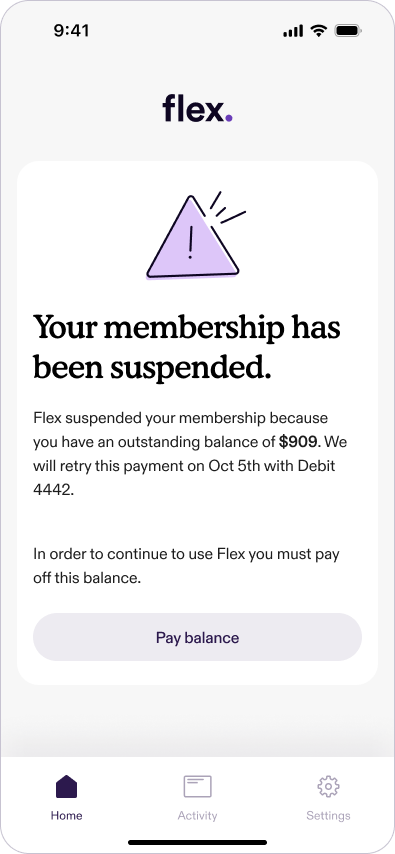The height and width of the screenshot is (854, 395).
Task: Tap the Debit 4442 payment text
Action: click(185, 477)
